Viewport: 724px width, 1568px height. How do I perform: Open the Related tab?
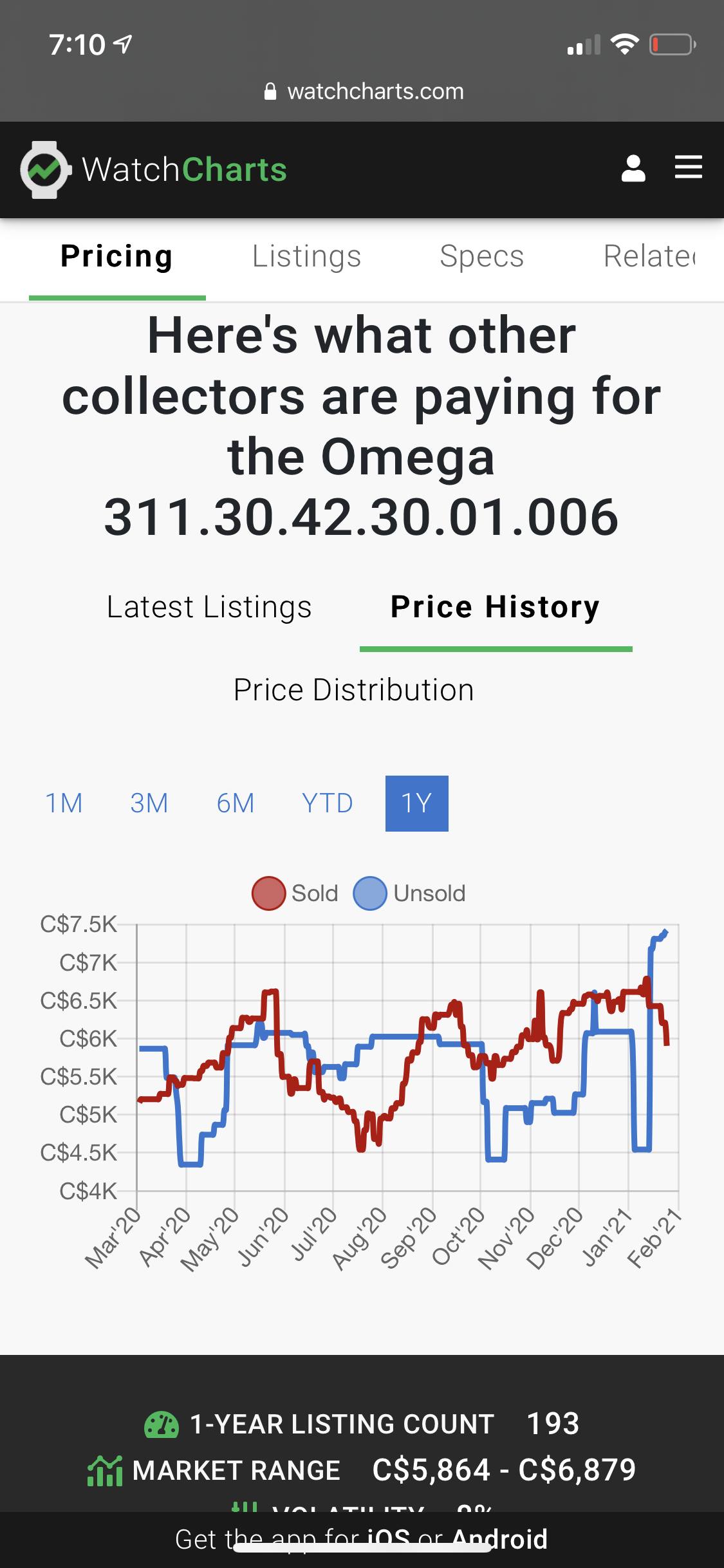650,256
